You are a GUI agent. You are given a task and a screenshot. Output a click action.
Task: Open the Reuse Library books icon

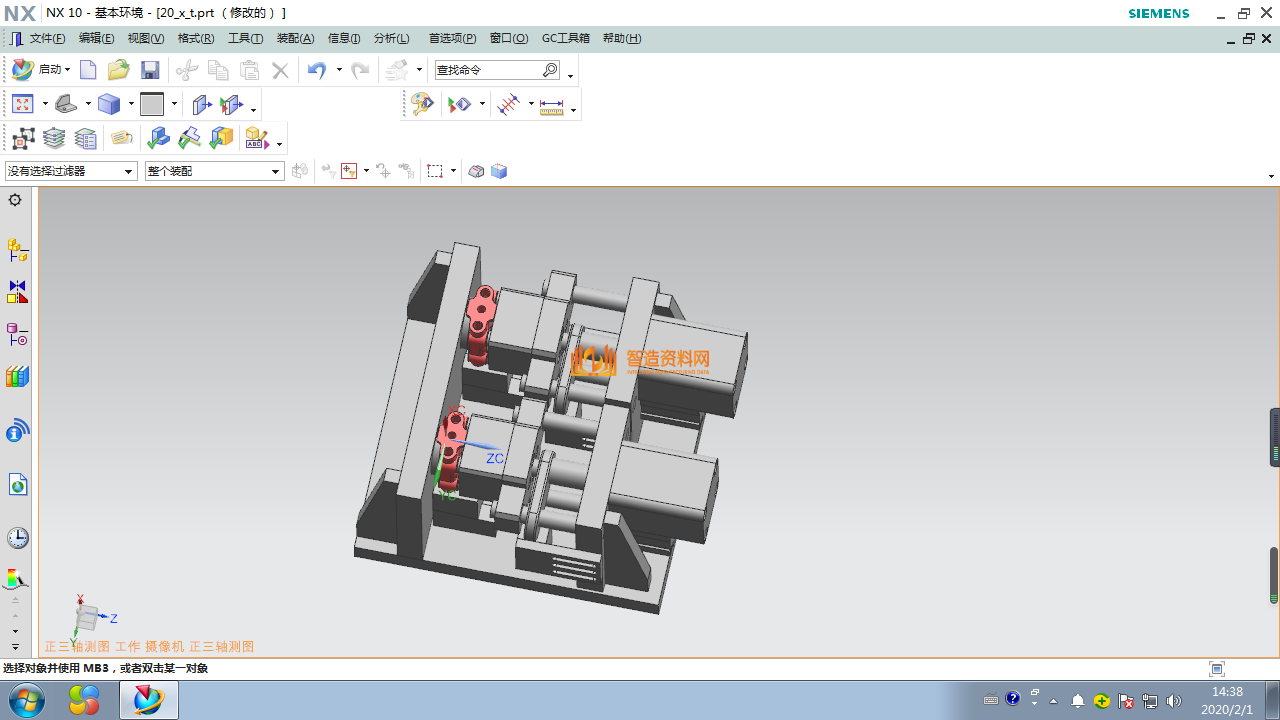(x=17, y=377)
